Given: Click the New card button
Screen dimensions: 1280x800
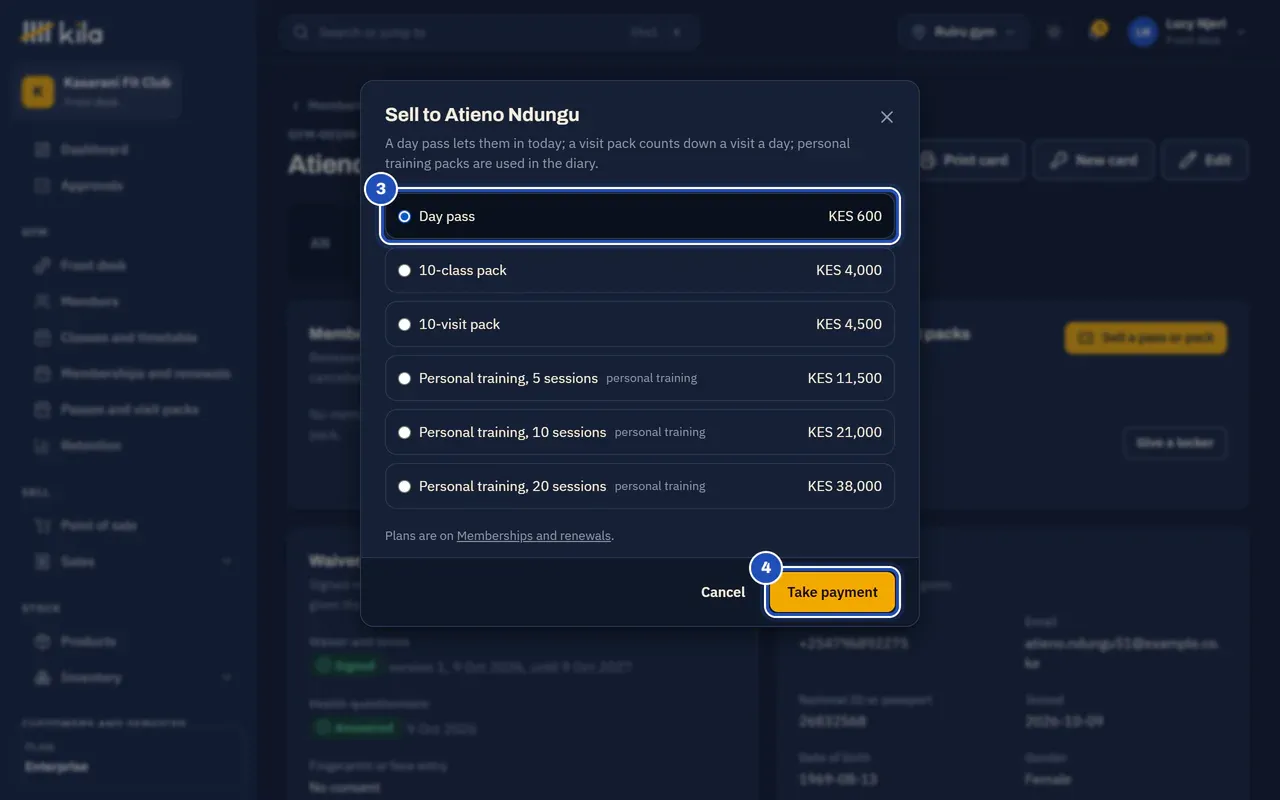Looking at the screenshot, I should 1093,160.
